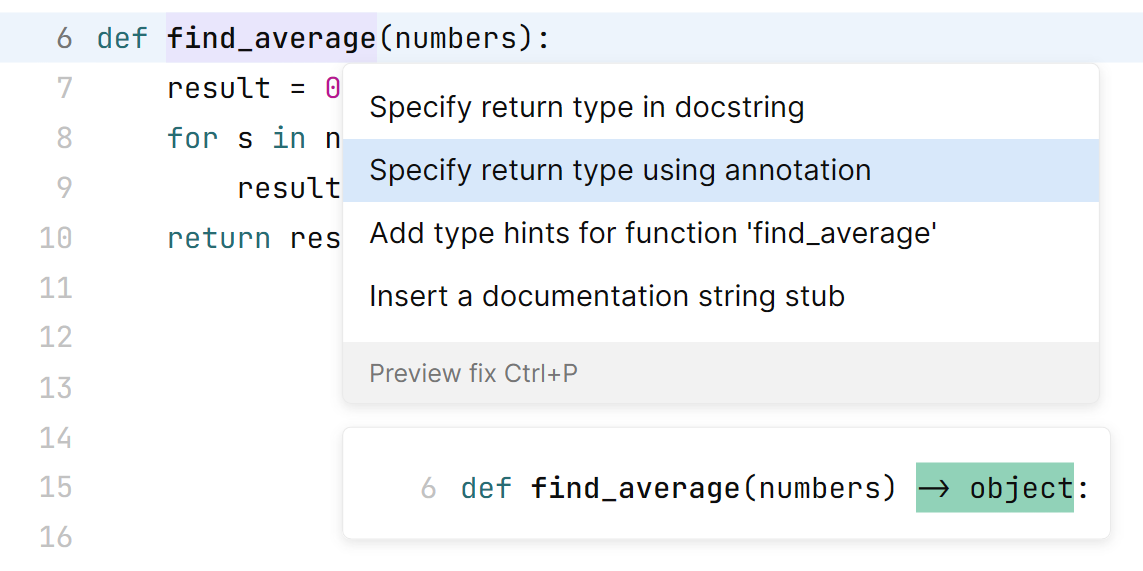This screenshot has width=1143, height=571.
Task: Click the 'def' keyword on editor line 6
Action: (122, 39)
